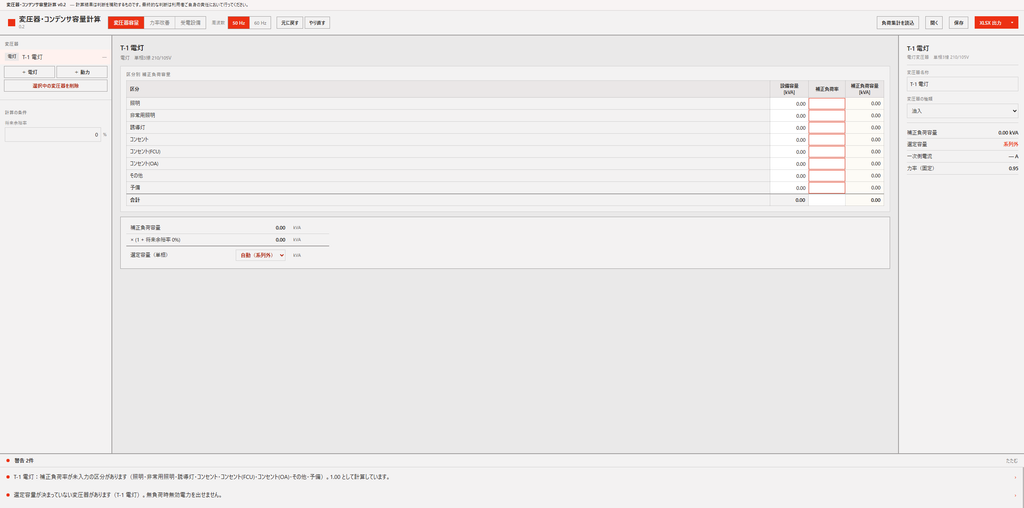Click the 元に戻す undo button
Viewport: 1024px width, 508px height.
click(289, 23)
